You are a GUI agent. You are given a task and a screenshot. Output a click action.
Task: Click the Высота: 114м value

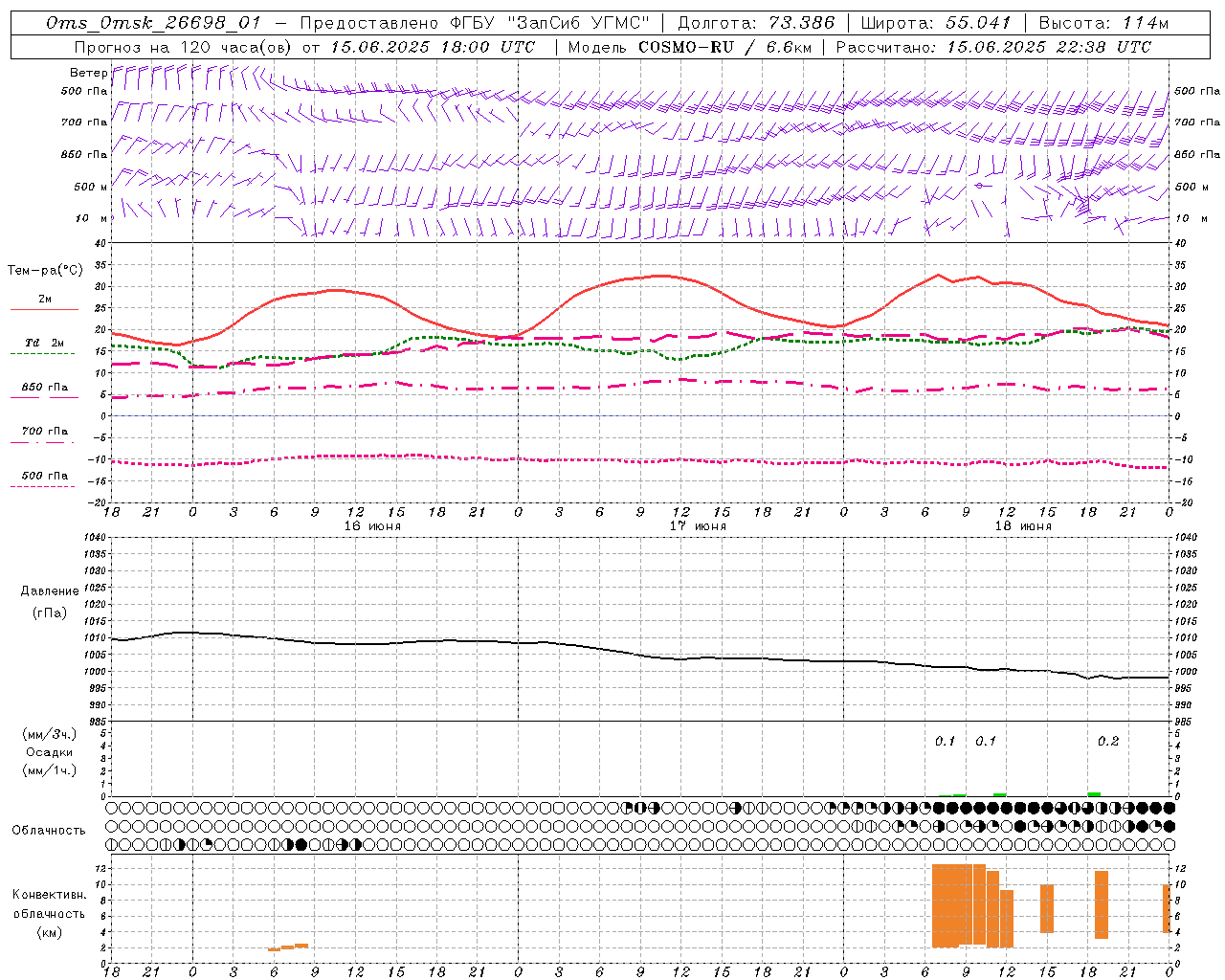tap(1103, 23)
